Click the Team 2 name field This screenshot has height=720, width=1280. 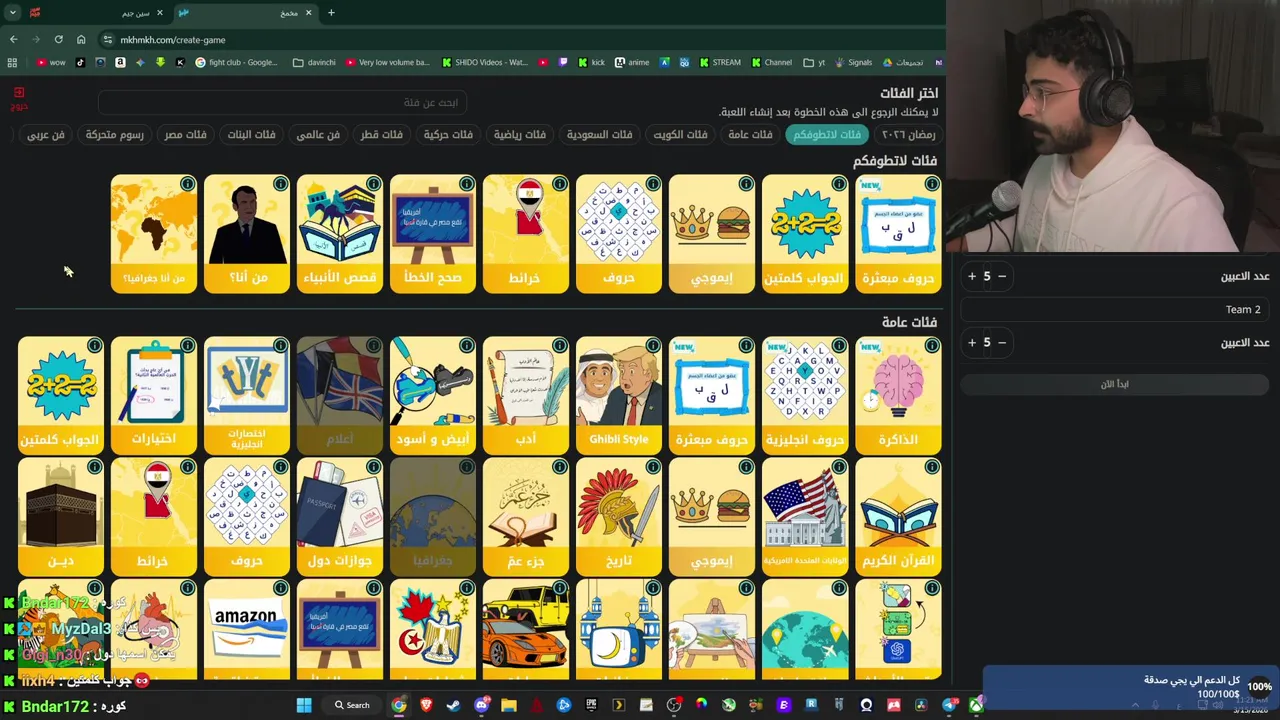(x=1115, y=310)
